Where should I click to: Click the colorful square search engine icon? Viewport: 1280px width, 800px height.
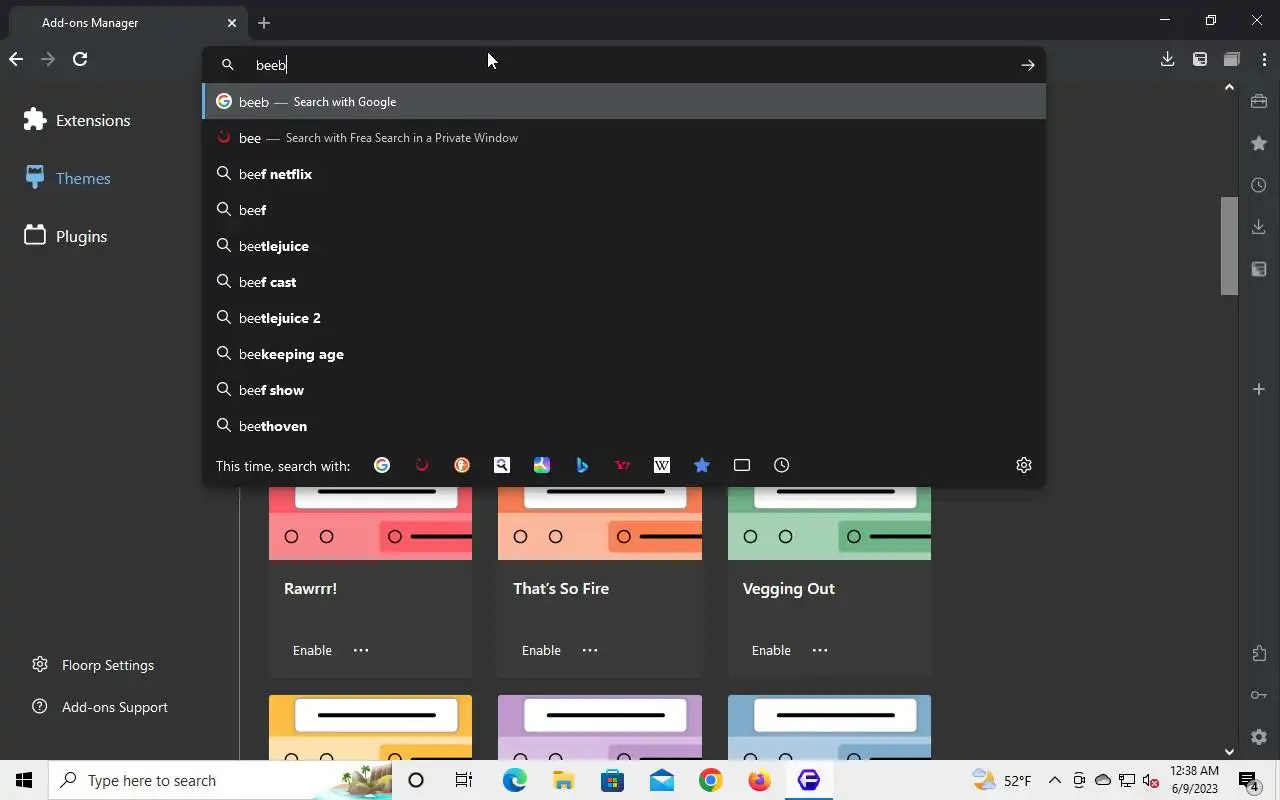pos(542,465)
